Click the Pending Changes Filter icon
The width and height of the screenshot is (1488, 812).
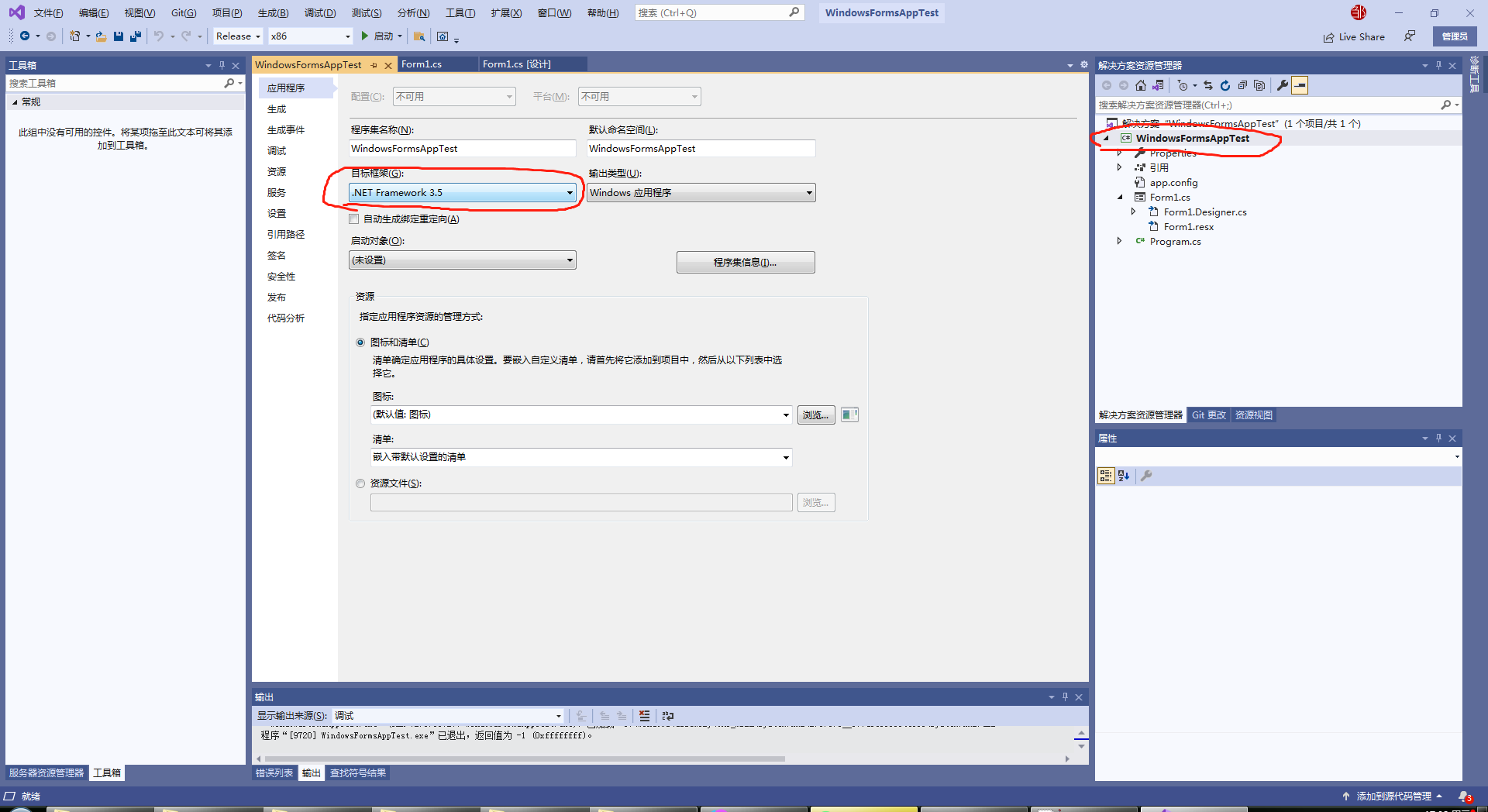[x=1183, y=85]
